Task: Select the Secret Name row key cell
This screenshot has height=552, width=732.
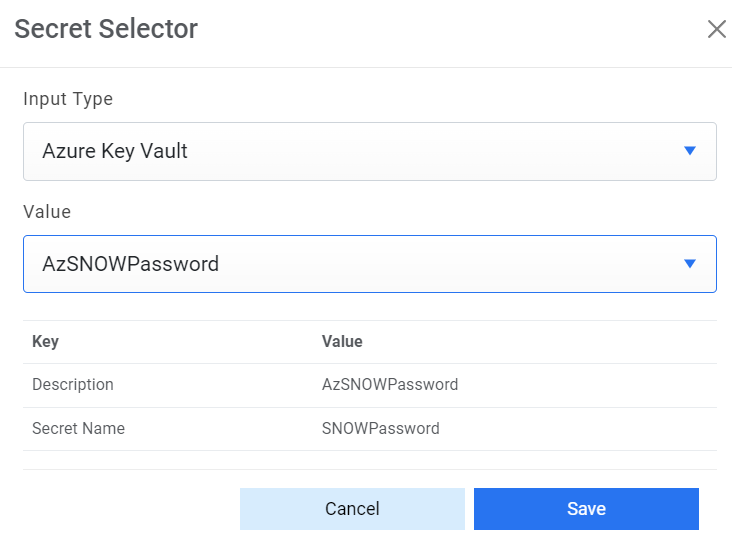Action: point(78,428)
